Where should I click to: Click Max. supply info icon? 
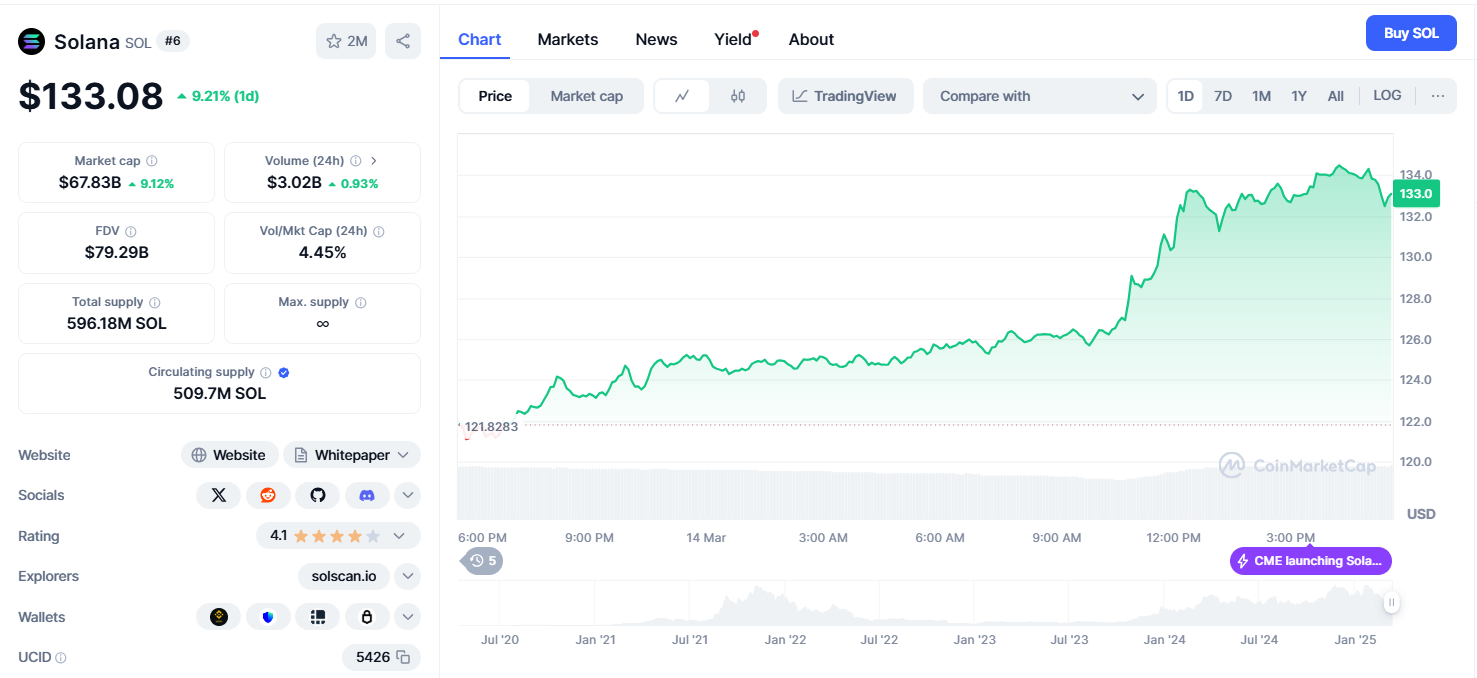pos(360,302)
